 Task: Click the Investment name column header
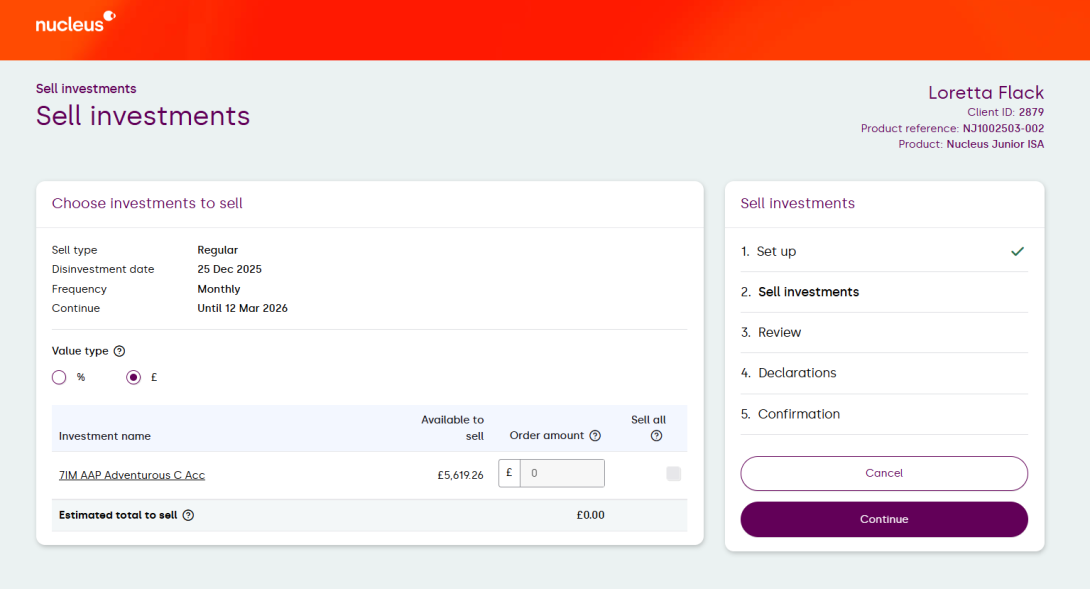[x=105, y=436]
